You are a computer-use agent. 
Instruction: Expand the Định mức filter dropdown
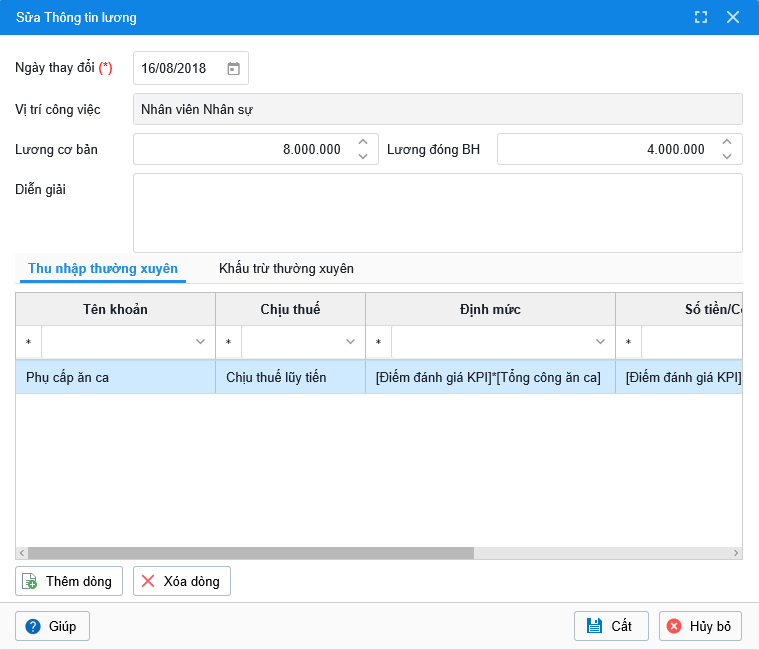click(x=600, y=343)
